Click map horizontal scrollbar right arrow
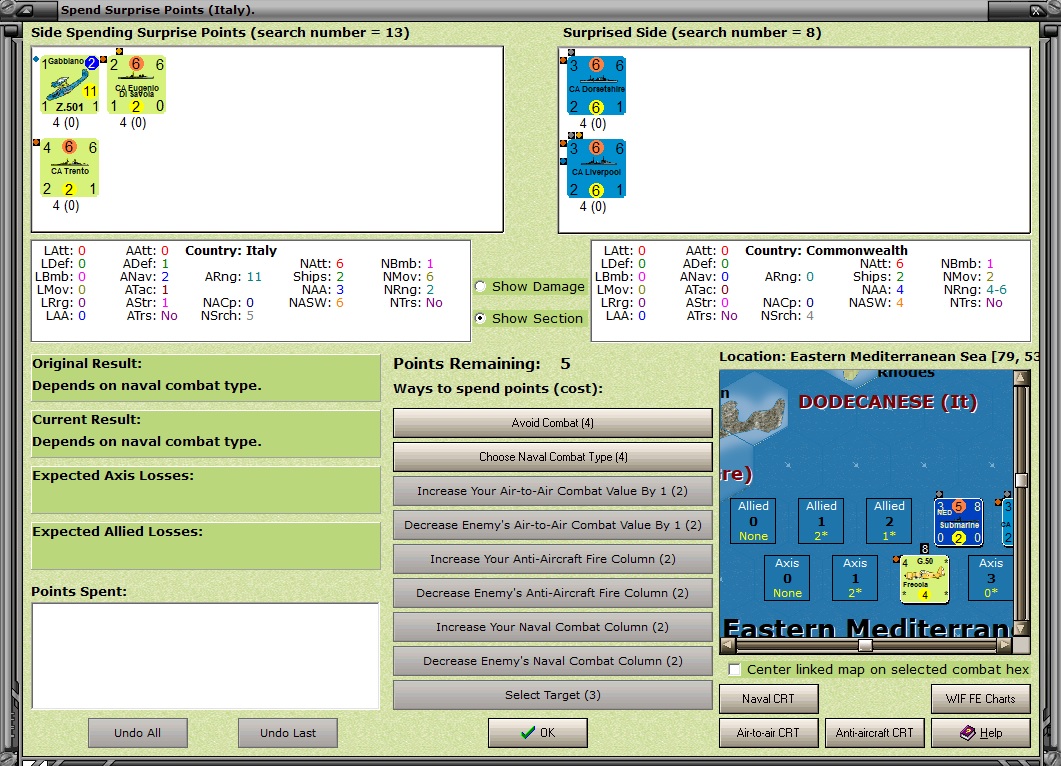The image size is (1061, 766). [1005, 645]
